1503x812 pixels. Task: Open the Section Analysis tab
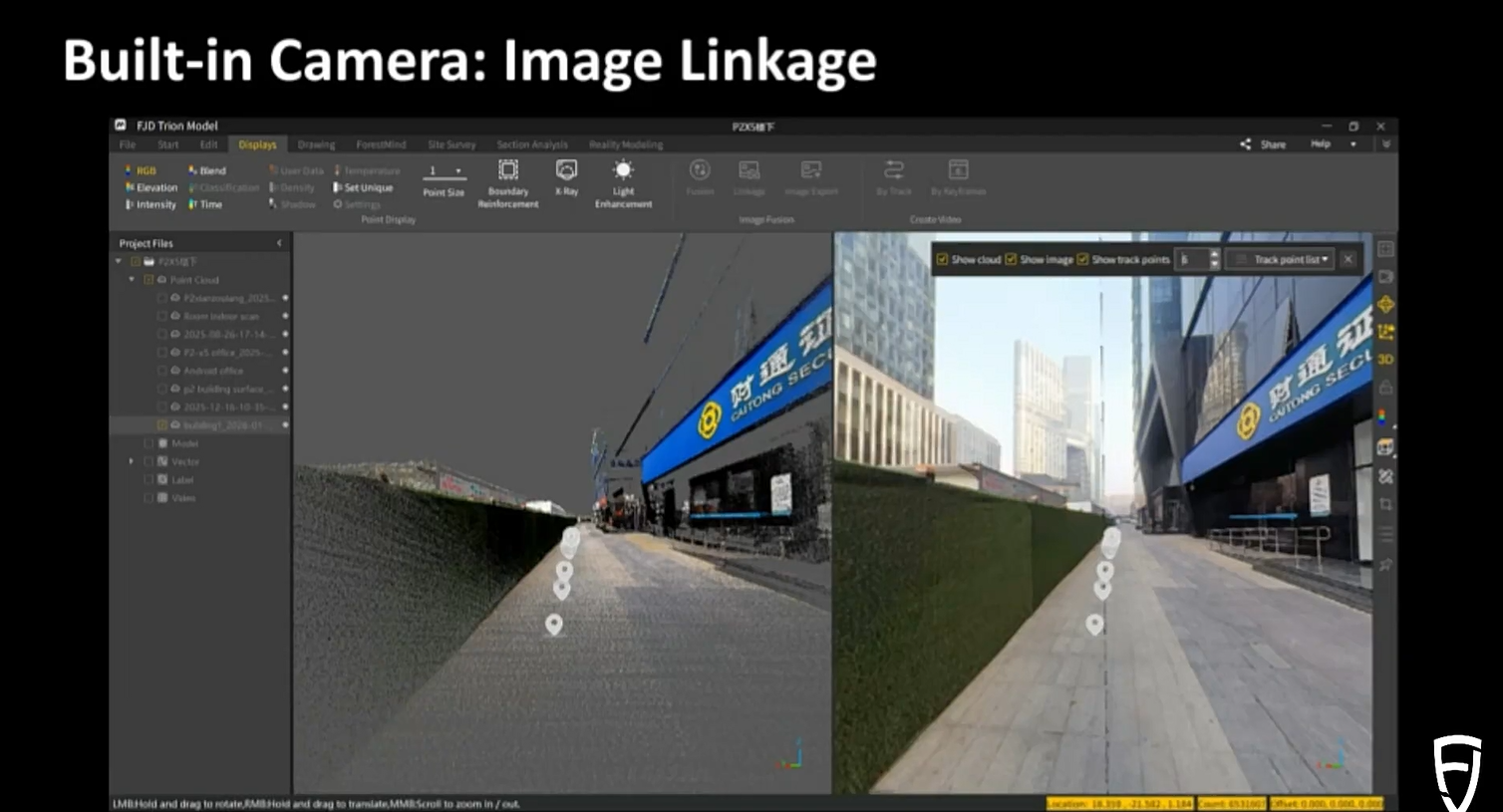(532, 144)
